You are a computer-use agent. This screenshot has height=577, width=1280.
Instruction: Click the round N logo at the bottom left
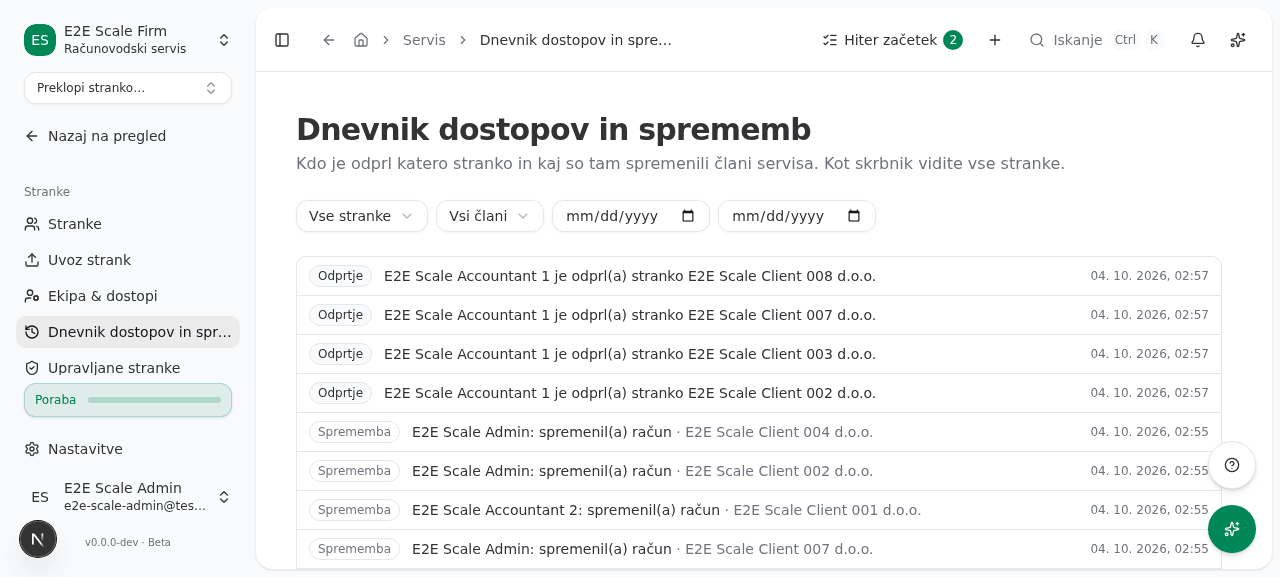pos(38,539)
